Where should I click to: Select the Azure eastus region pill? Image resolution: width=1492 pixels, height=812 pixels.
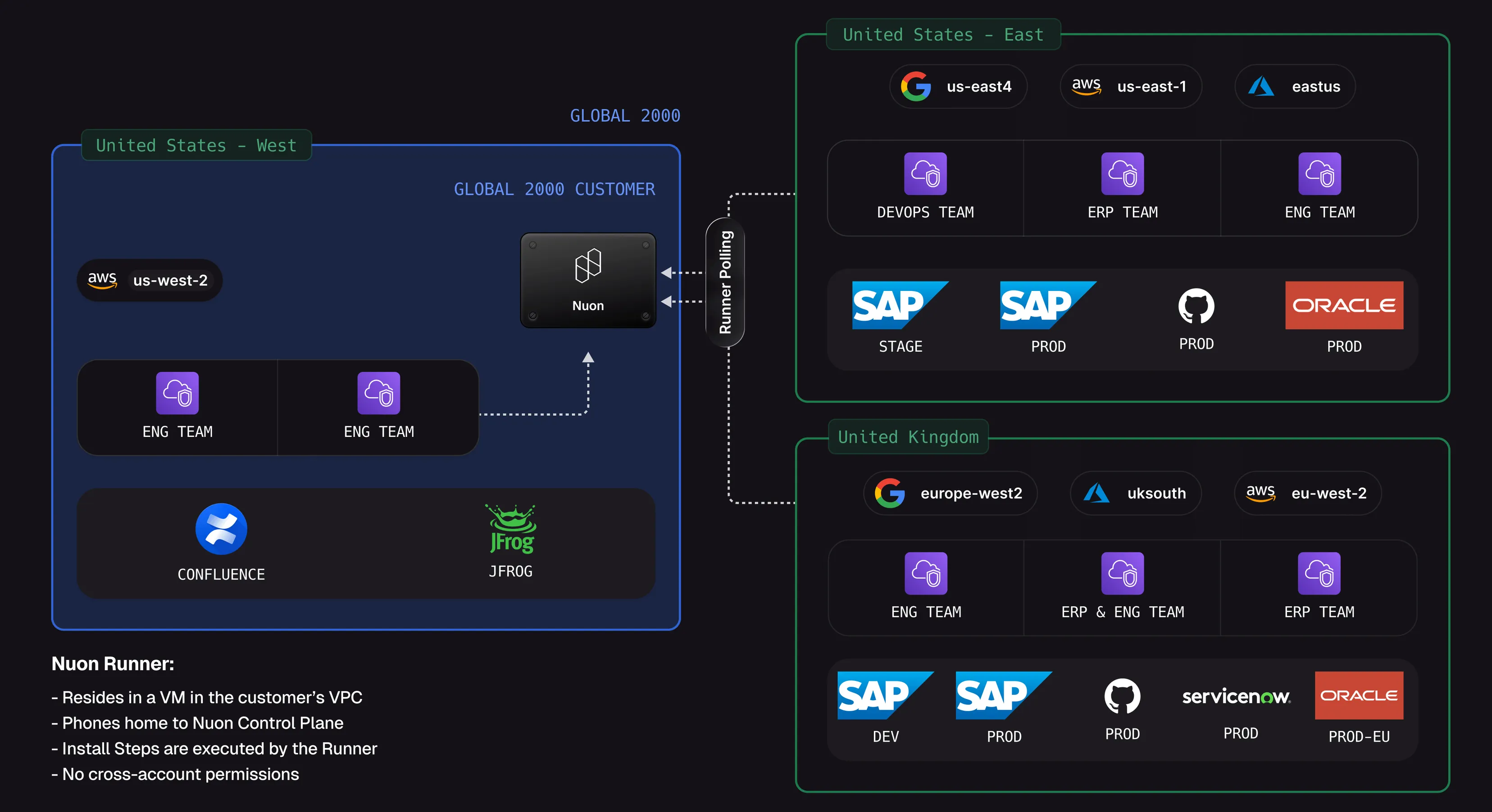(1295, 87)
